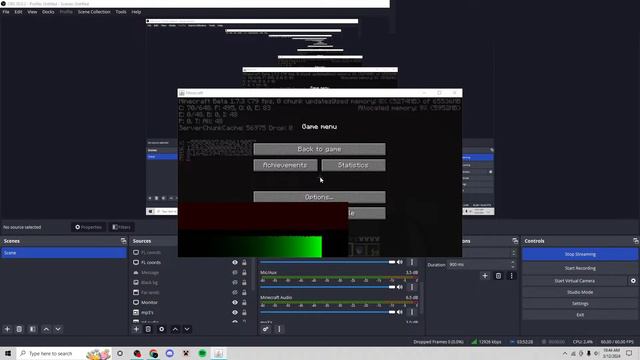Open the File menu
Viewport: 640px width, 360px height.
[6, 12]
